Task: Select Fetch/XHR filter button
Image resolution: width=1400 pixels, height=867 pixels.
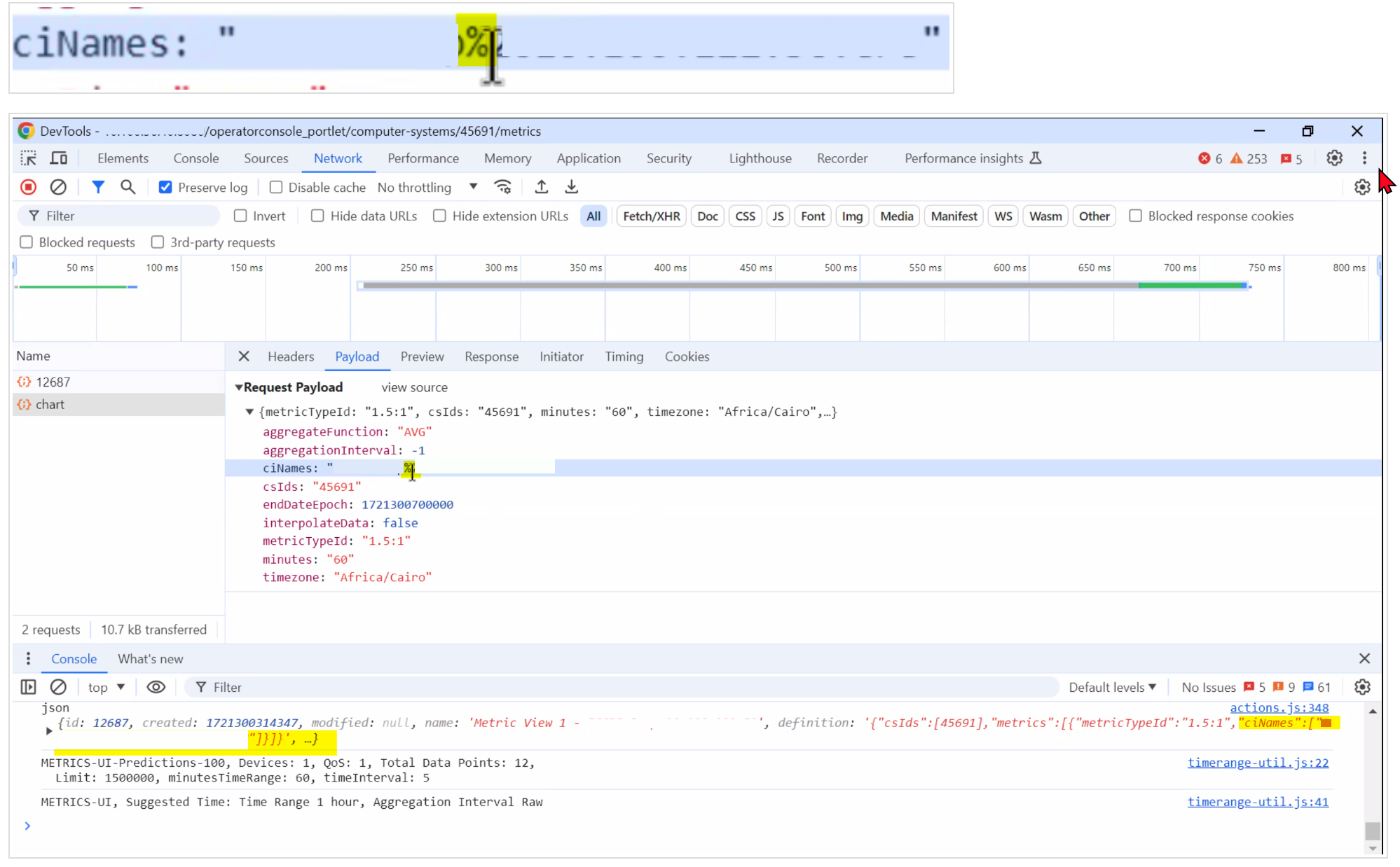Action: (651, 216)
